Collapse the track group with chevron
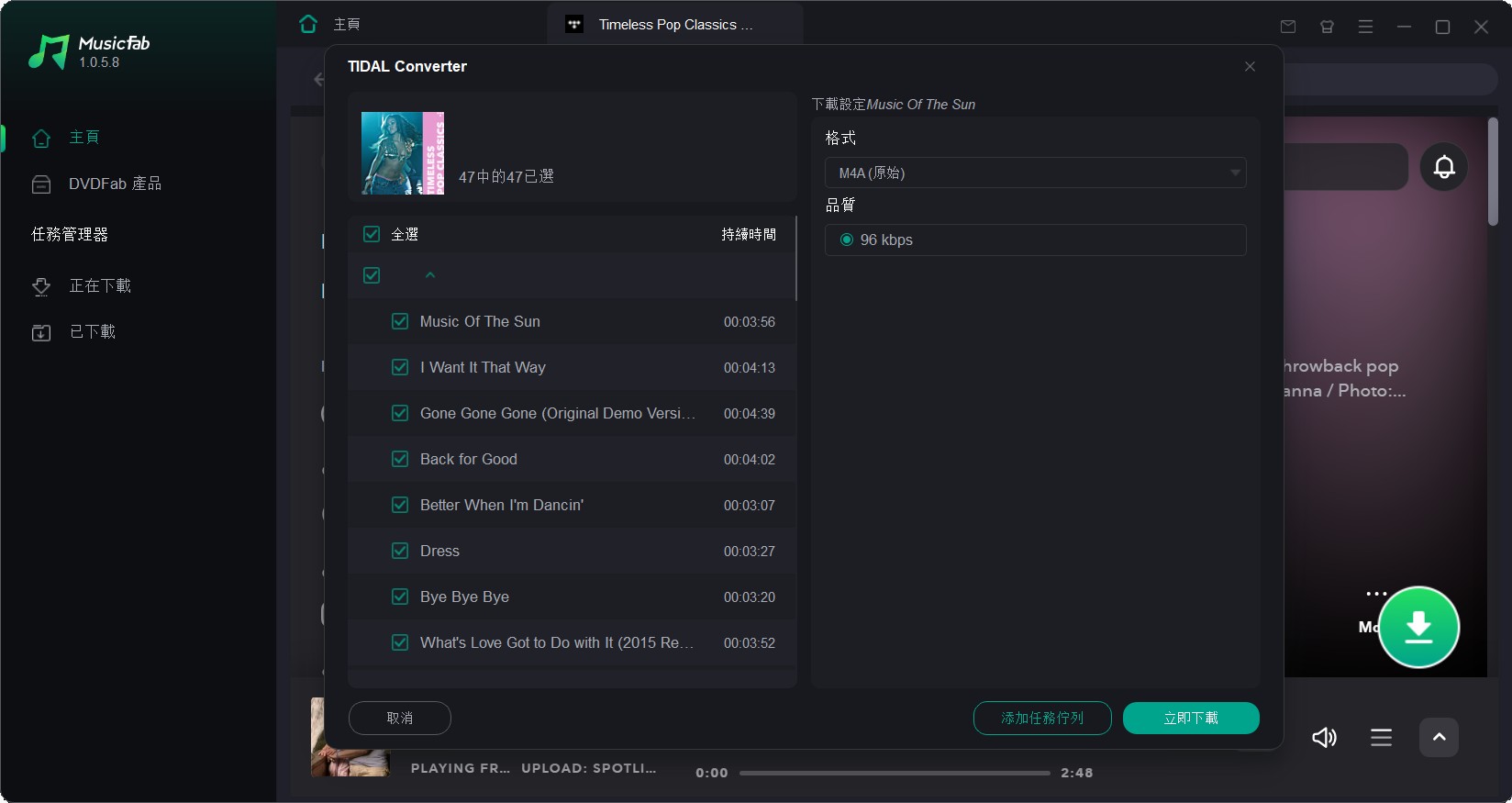 pos(430,275)
